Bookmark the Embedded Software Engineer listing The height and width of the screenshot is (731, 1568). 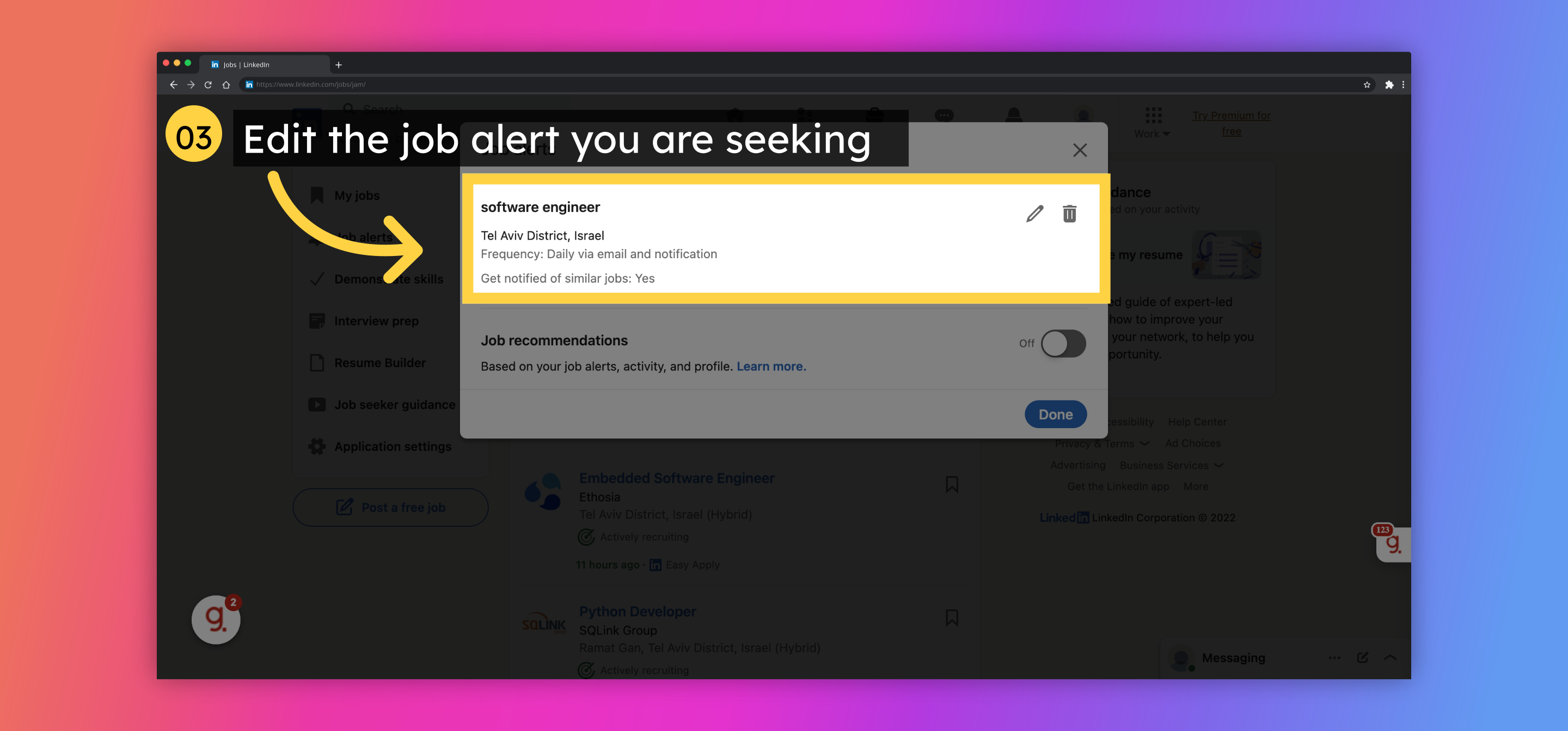point(951,483)
